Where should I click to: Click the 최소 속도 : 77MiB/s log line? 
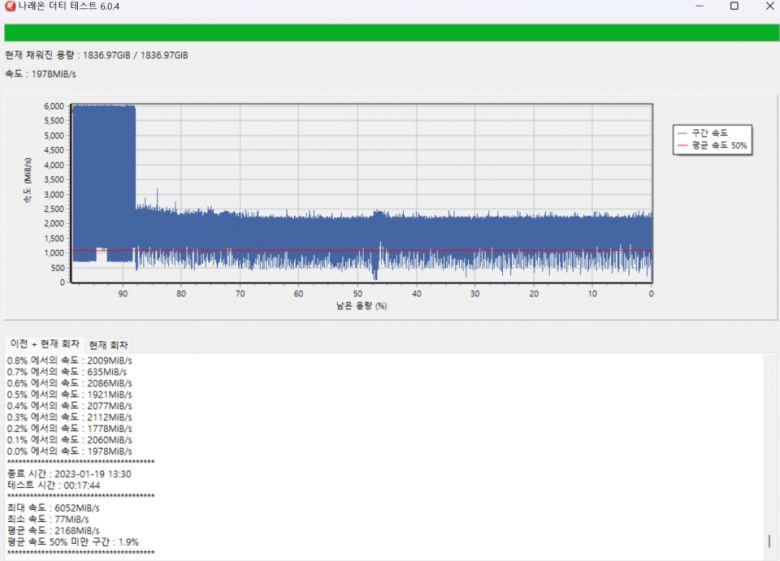coord(48,519)
